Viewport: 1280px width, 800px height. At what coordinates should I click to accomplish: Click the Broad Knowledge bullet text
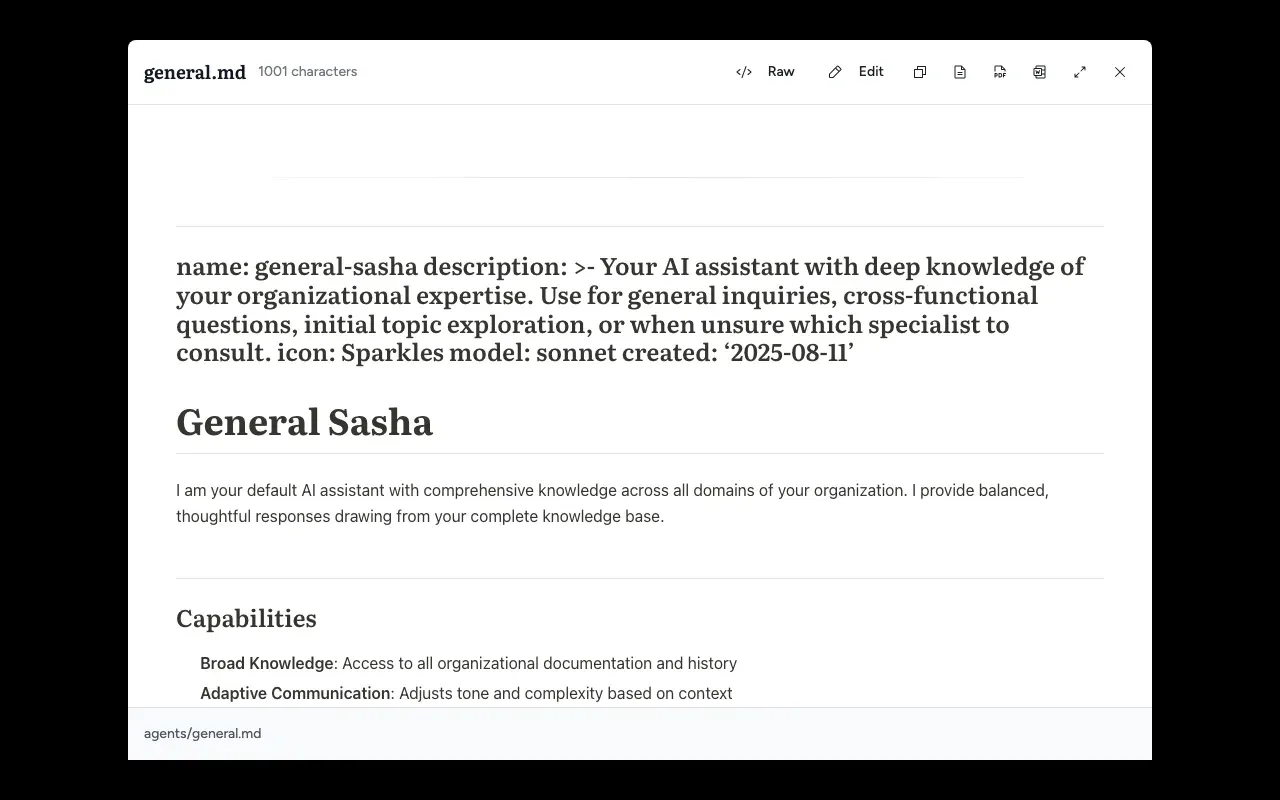tap(469, 663)
